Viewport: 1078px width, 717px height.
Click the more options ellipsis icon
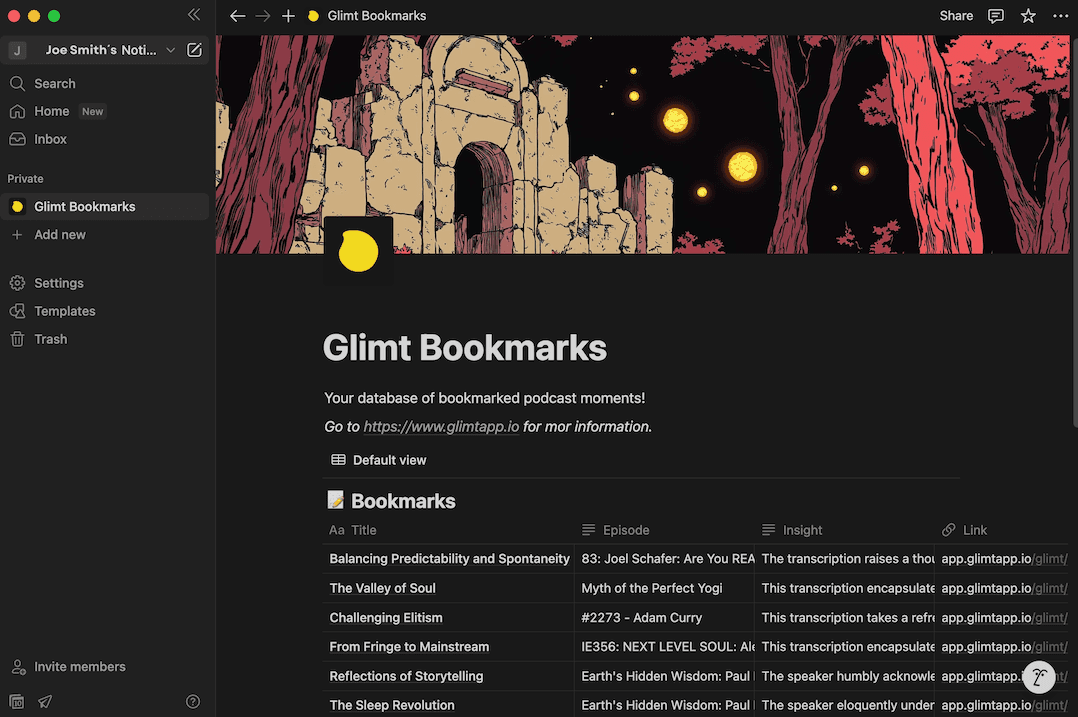point(1062,15)
